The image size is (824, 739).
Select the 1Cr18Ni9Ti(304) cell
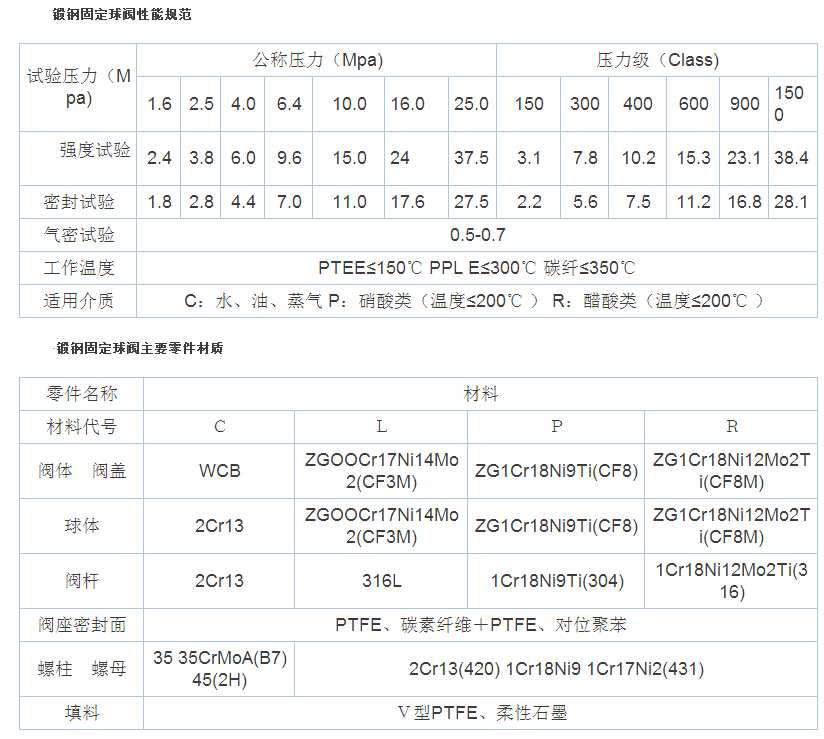click(556, 581)
